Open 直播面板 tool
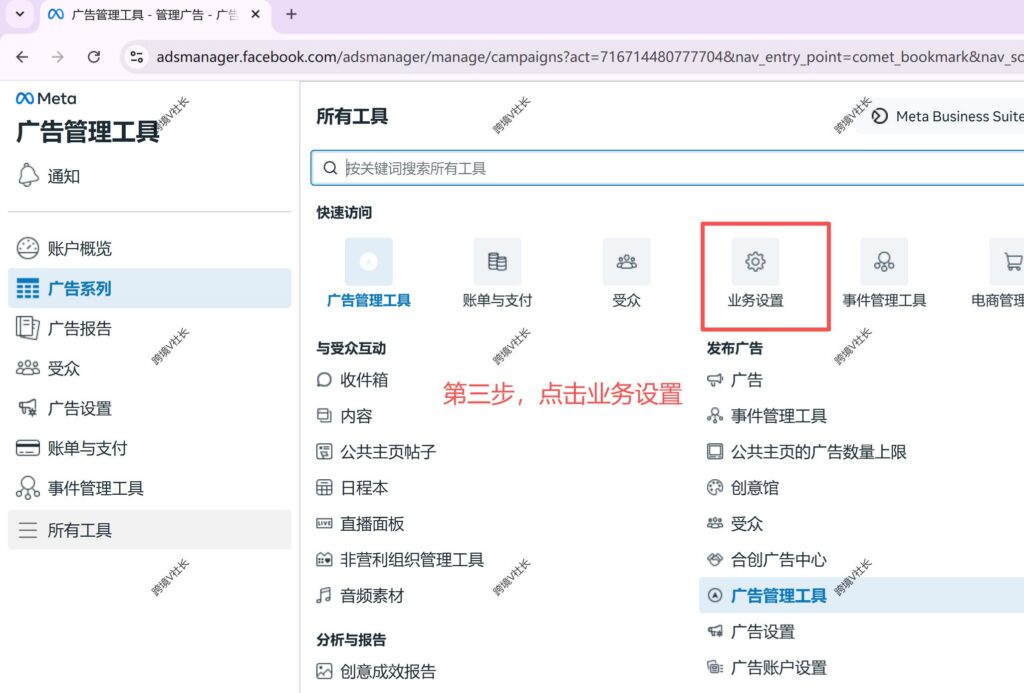Image resolution: width=1024 pixels, height=693 pixels. 360,524
